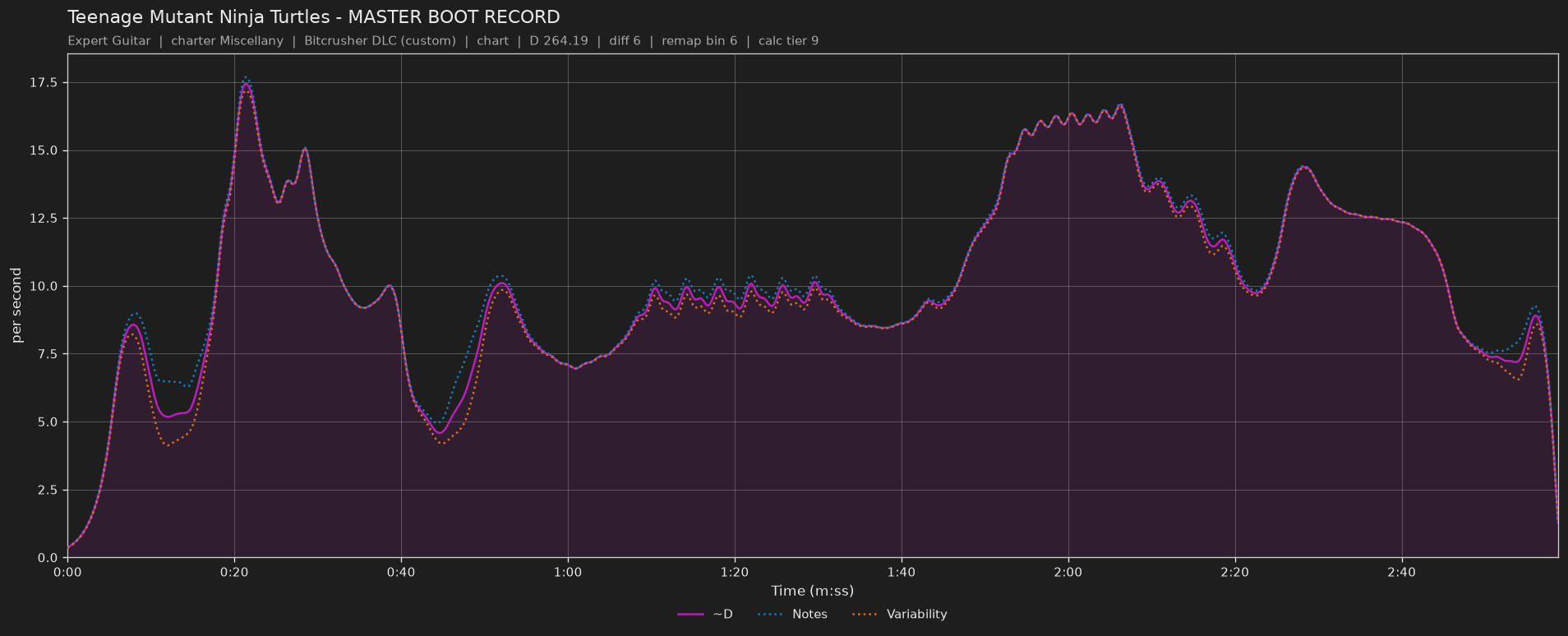Click the 0:20 x-axis tick label

234,572
